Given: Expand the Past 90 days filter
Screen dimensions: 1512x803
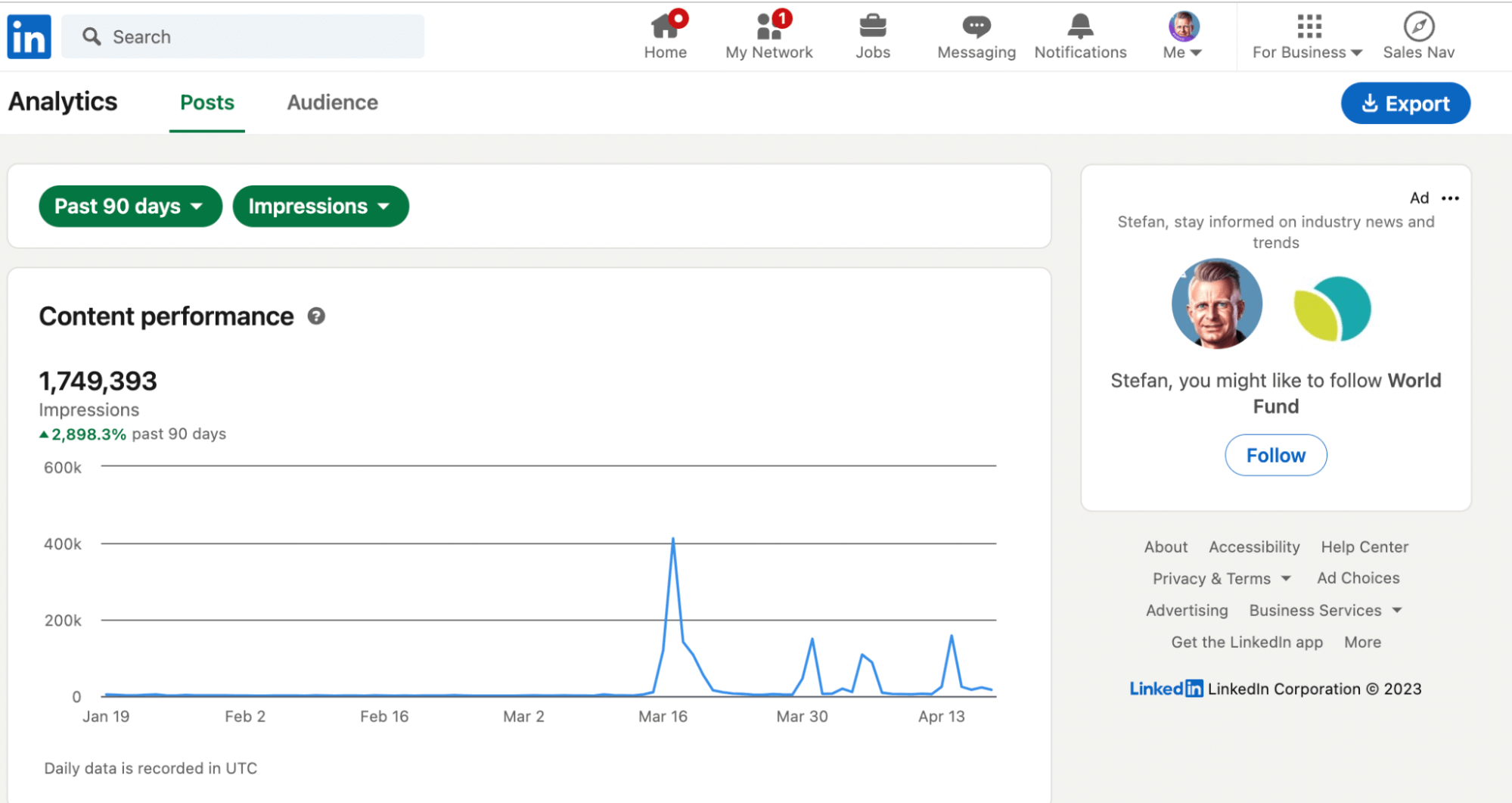Looking at the screenshot, I should tap(130, 207).
